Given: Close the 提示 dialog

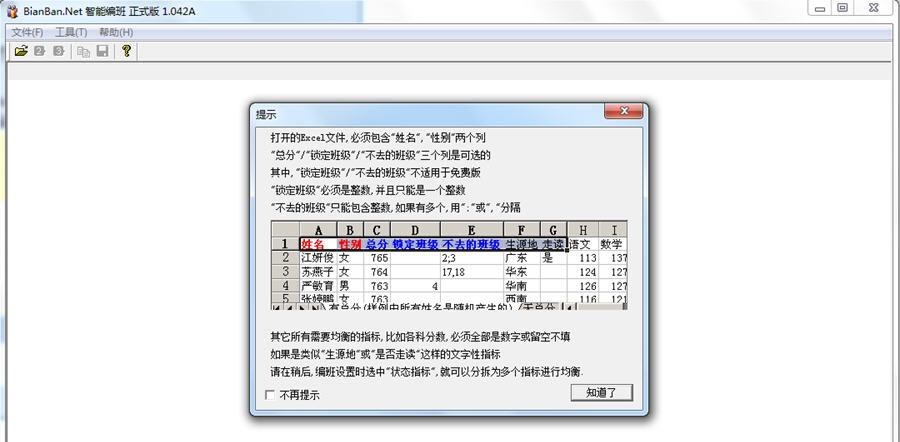Looking at the screenshot, I should [623, 111].
